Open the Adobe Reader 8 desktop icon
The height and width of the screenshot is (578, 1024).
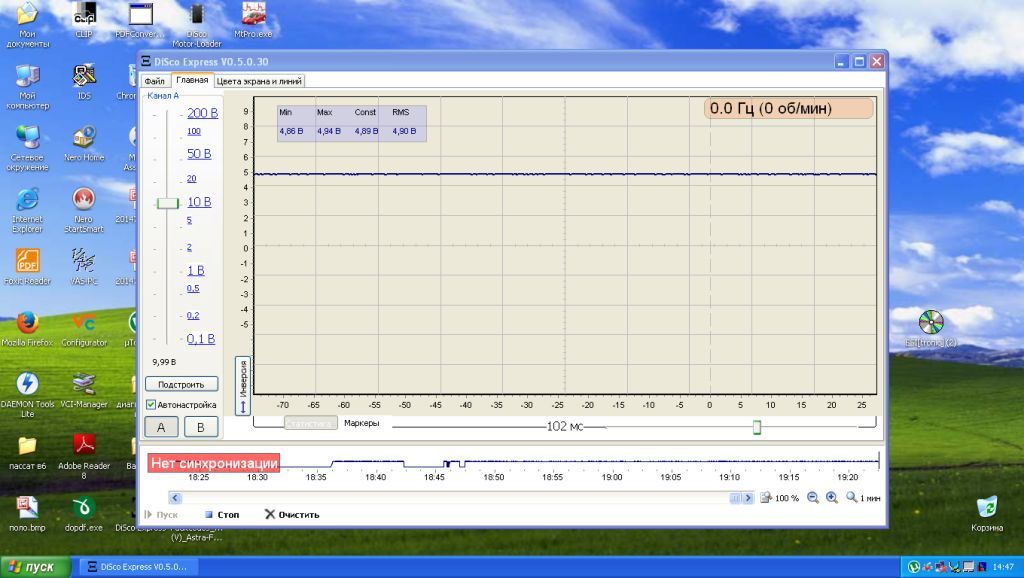(84, 456)
